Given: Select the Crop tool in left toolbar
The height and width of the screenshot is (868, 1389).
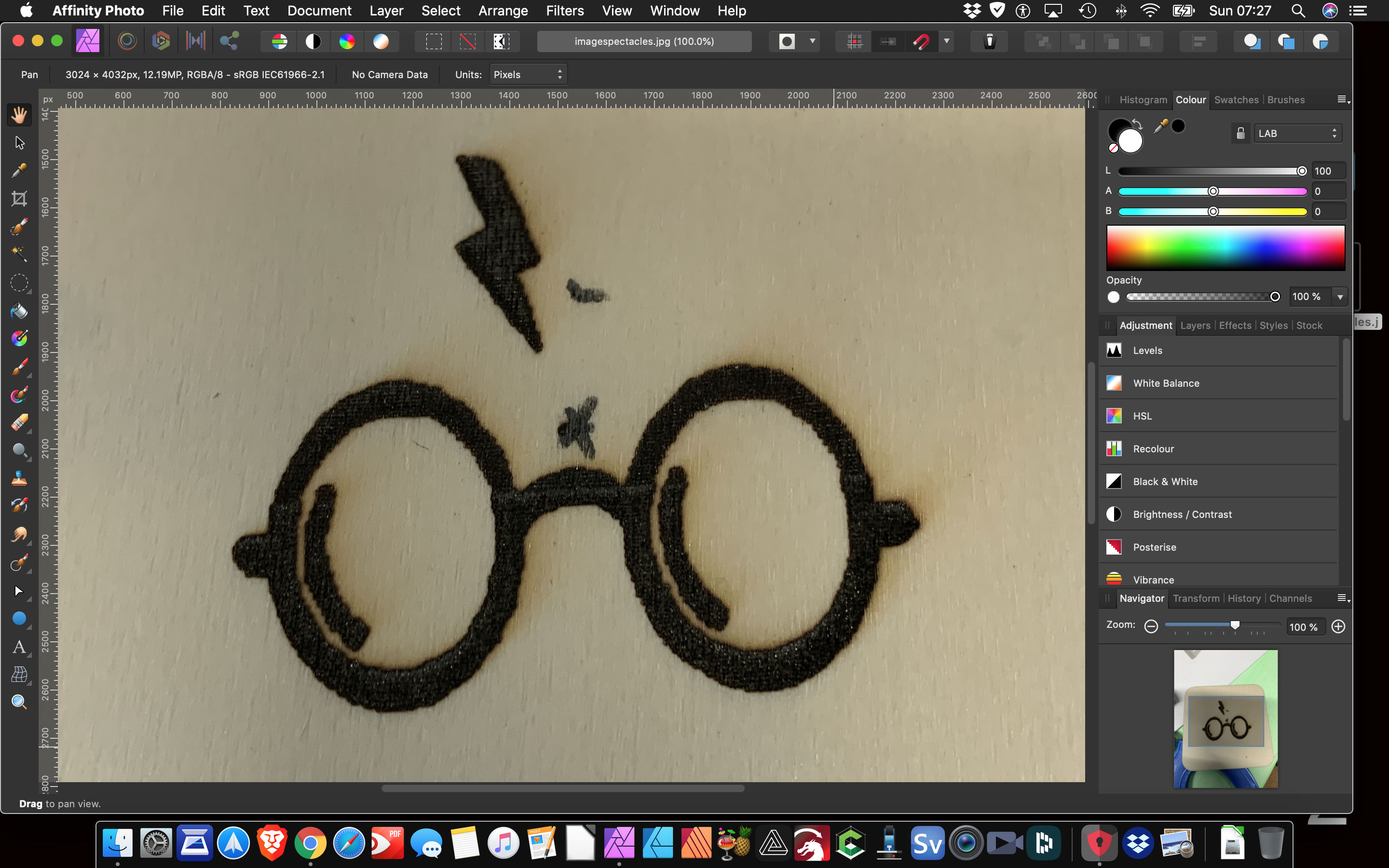Looking at the screenshot, I should pyautogui.click(x=19, y=199).
